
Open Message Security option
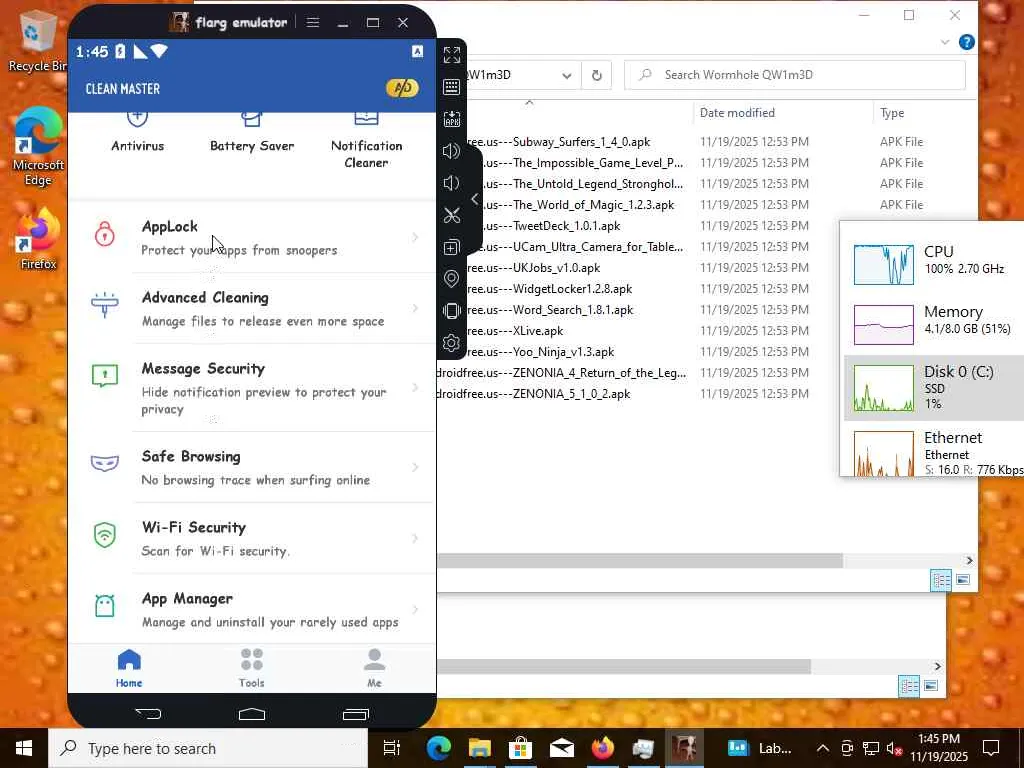coord(252,388)
